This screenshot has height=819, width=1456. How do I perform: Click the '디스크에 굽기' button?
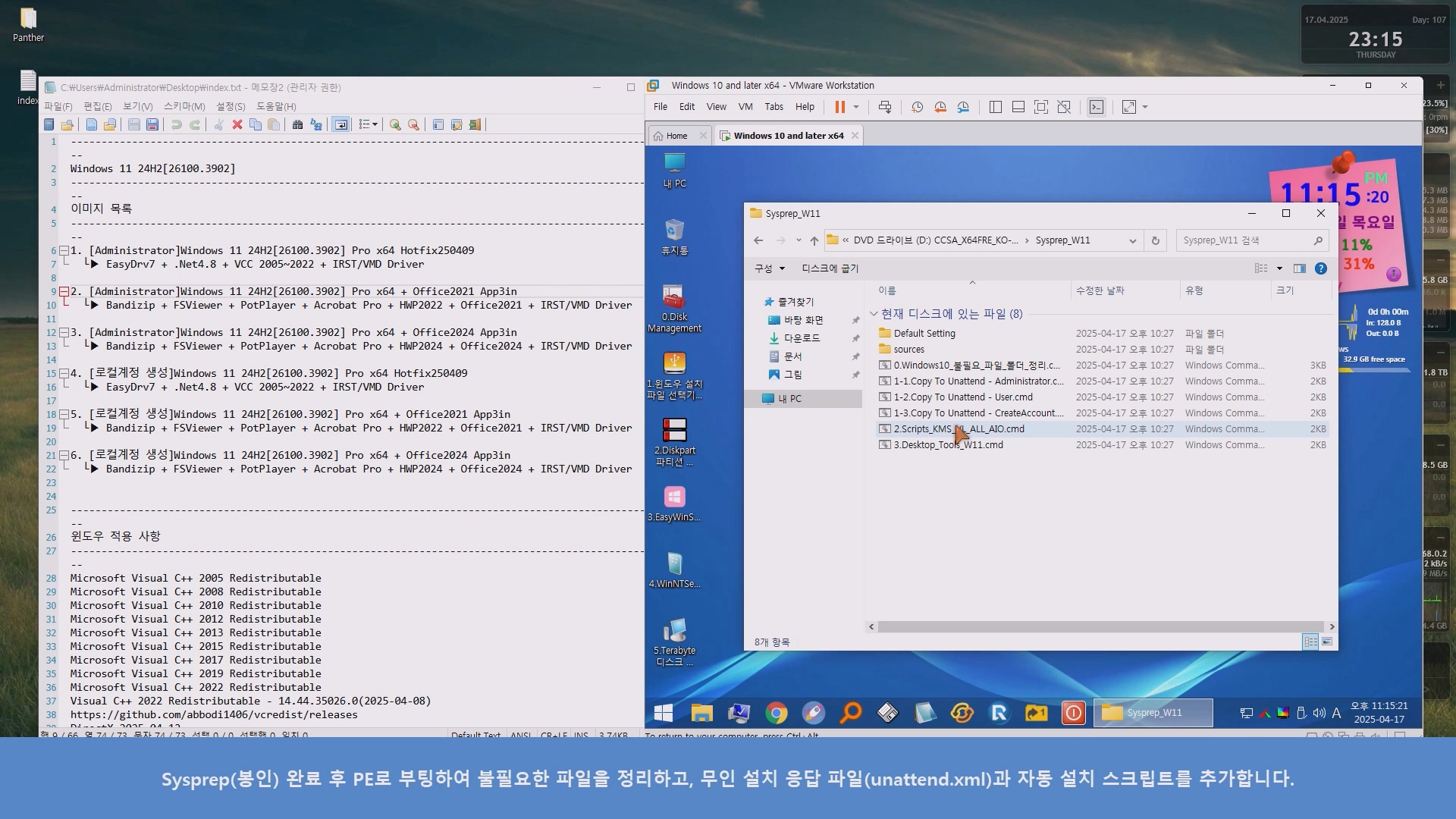[830, 268]
